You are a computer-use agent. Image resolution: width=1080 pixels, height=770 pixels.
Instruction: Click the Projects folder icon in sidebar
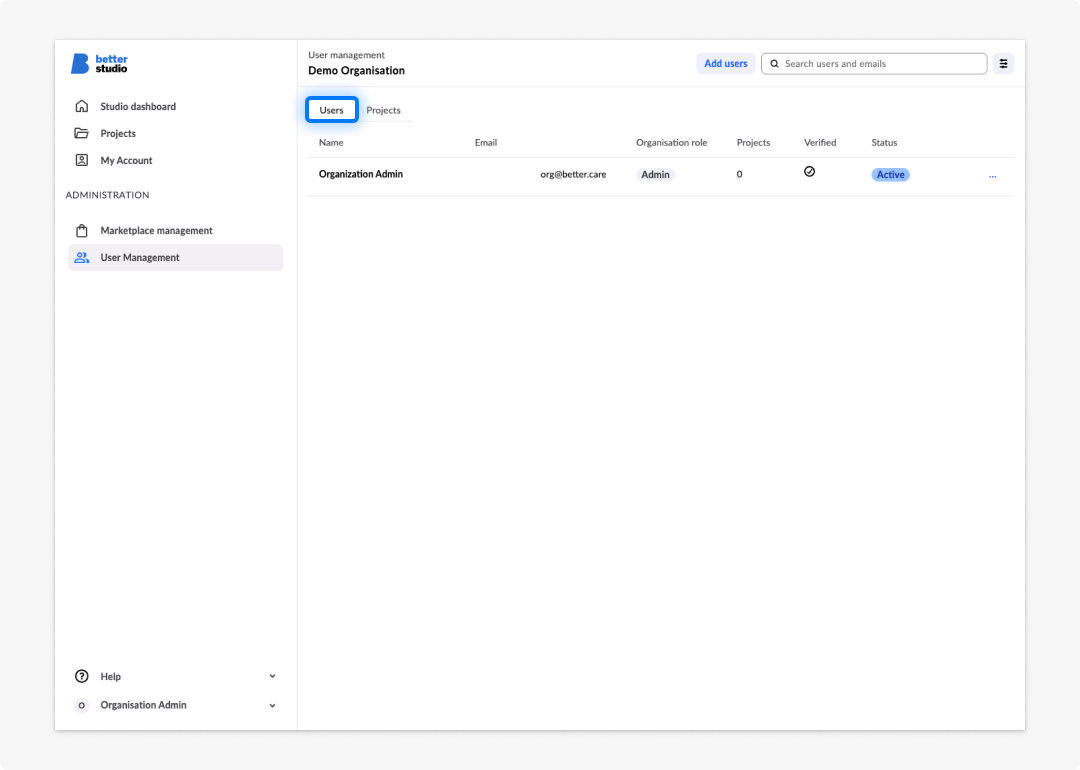82,133
